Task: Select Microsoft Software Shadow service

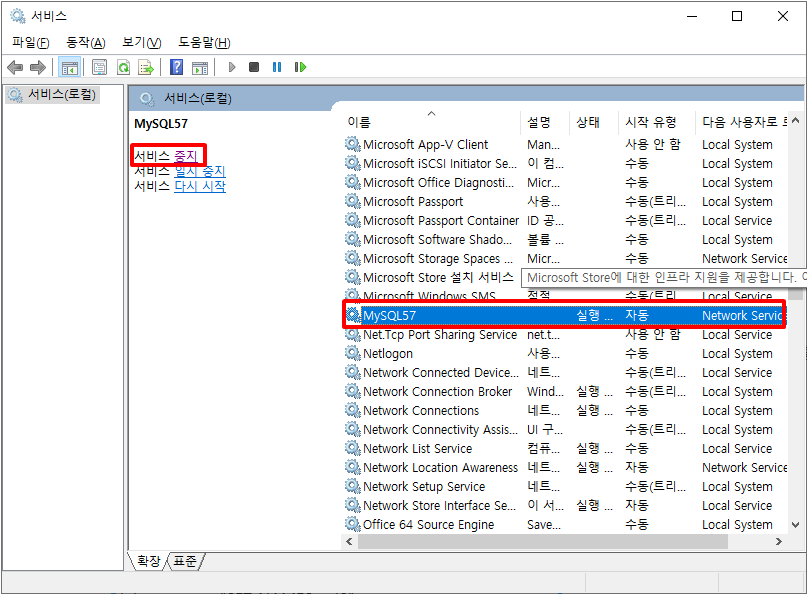Action: click(565, 240)
